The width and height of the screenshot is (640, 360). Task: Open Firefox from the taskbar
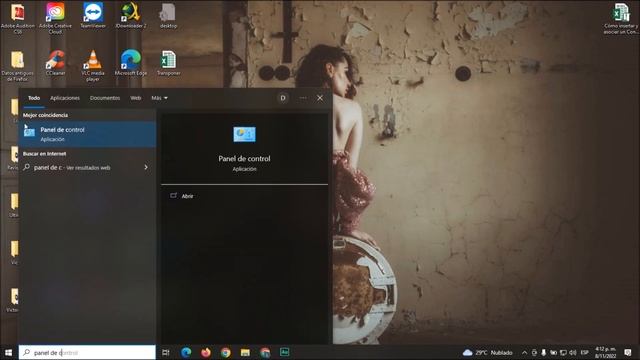[206, 352]
